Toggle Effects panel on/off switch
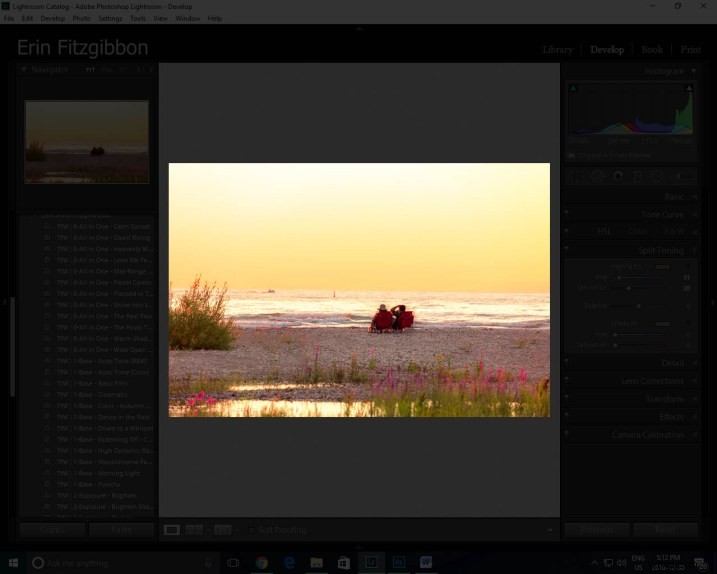Image resolution: width=717 pixels, height=574 pixels. [567, 414]
